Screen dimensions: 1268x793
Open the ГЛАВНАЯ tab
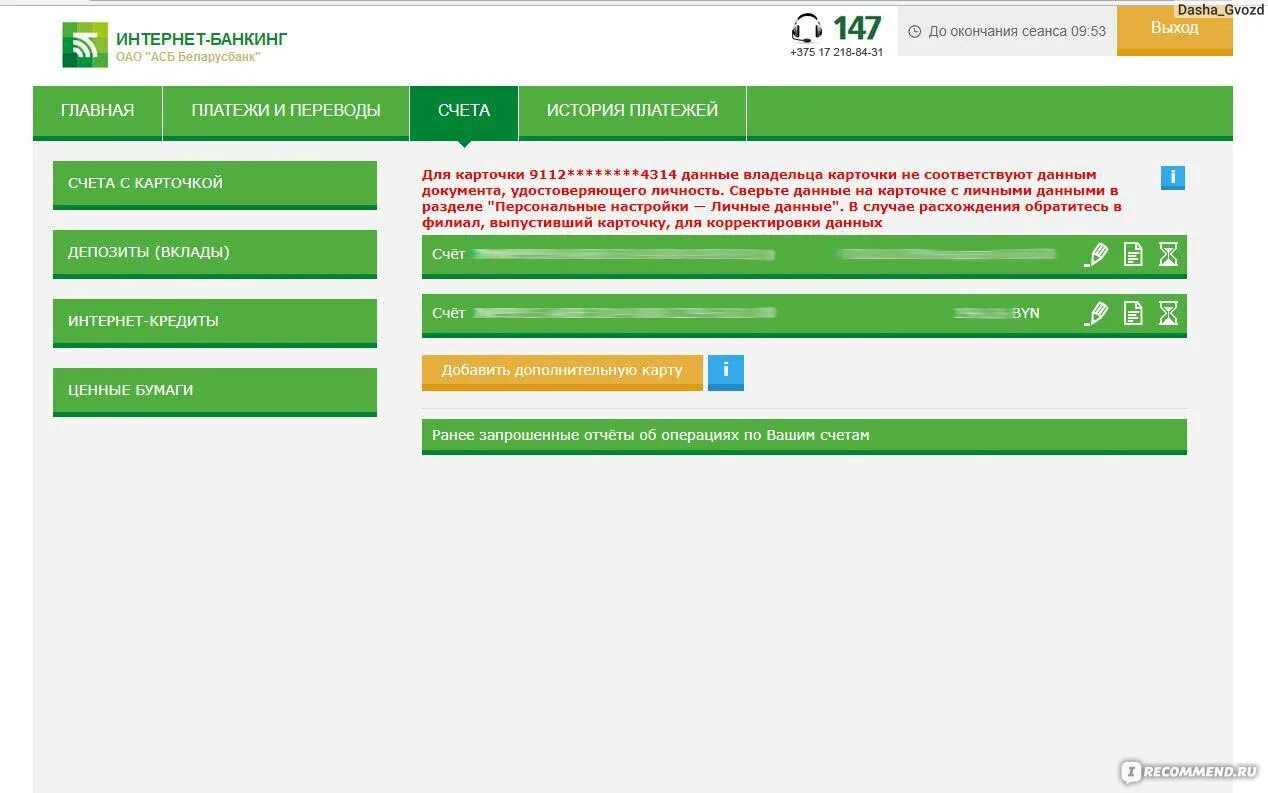pos(97,111)
